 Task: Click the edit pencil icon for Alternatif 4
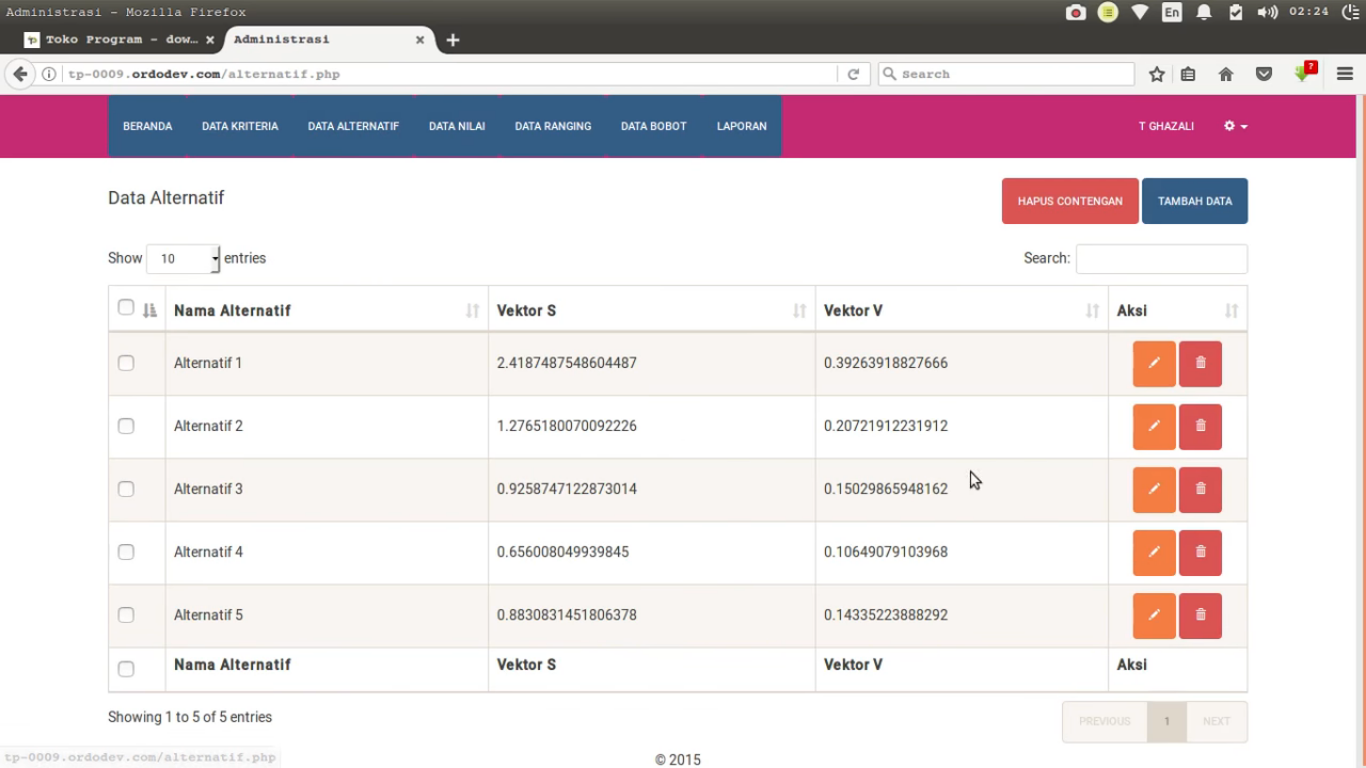[1154, 553]
